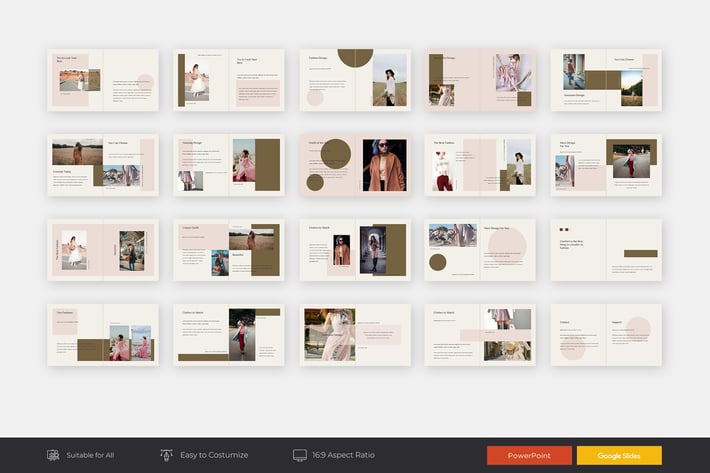Open slide with large light-pink dress photo on left
The width and height of the screenshot is (710, 473).
(355, 335)
